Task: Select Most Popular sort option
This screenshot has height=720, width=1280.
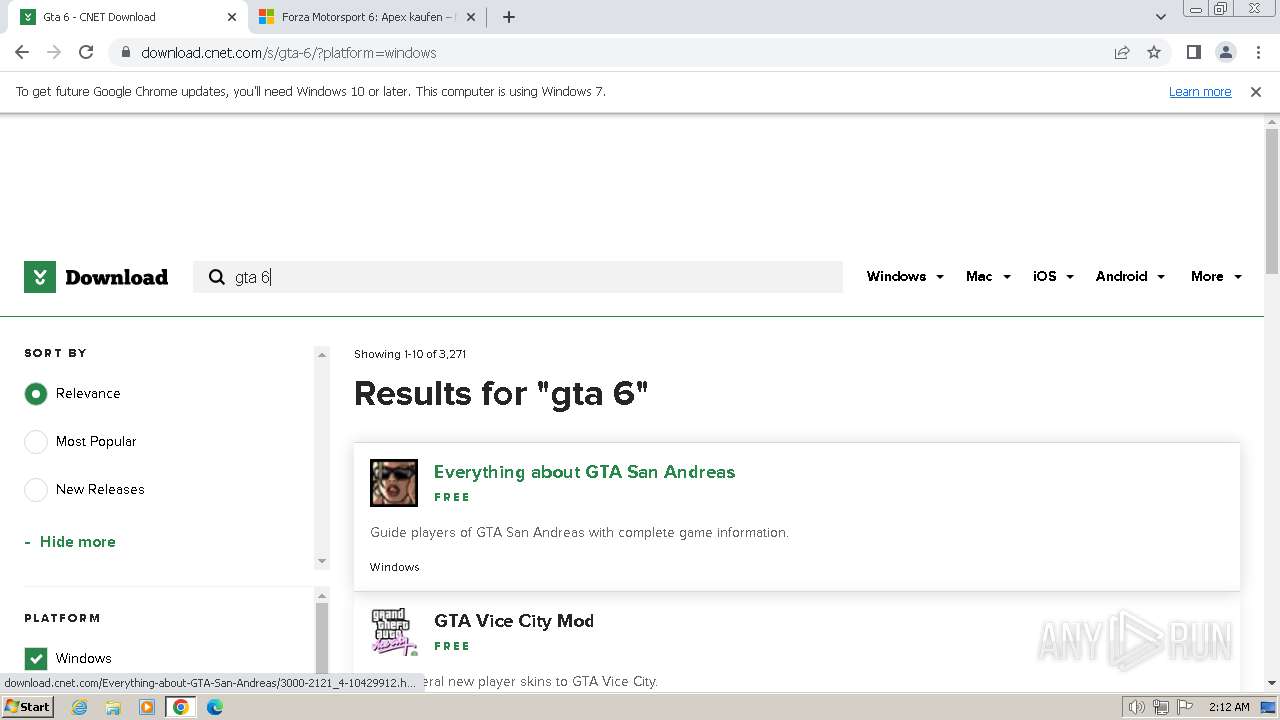Action: pos(36,442)
